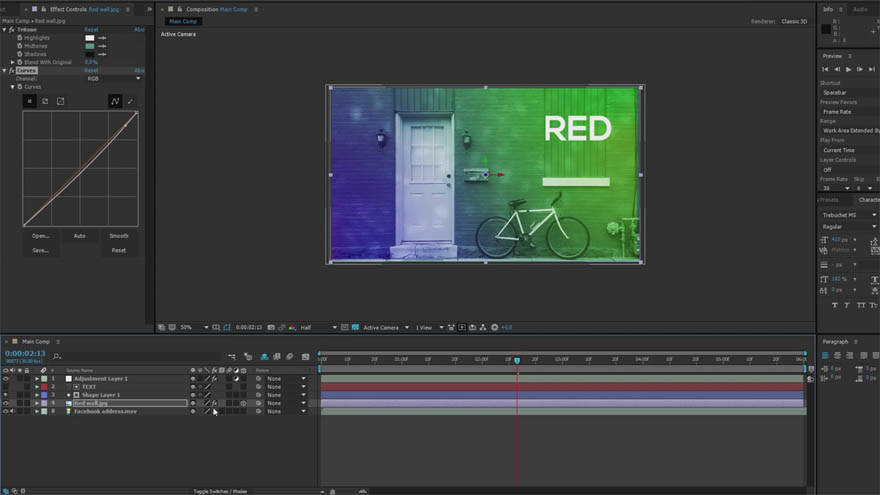Click the medium curve grid size icon
Image resolution: width=880 pixels, height=495 pixels.
tap(45, 101)
